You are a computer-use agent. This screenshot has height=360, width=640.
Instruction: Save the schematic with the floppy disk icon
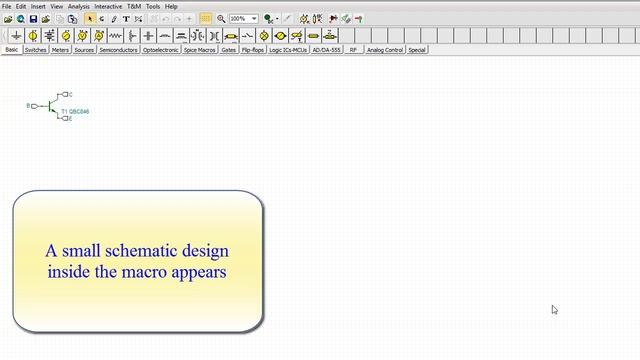pyautogui.click(x=33, y=19)
